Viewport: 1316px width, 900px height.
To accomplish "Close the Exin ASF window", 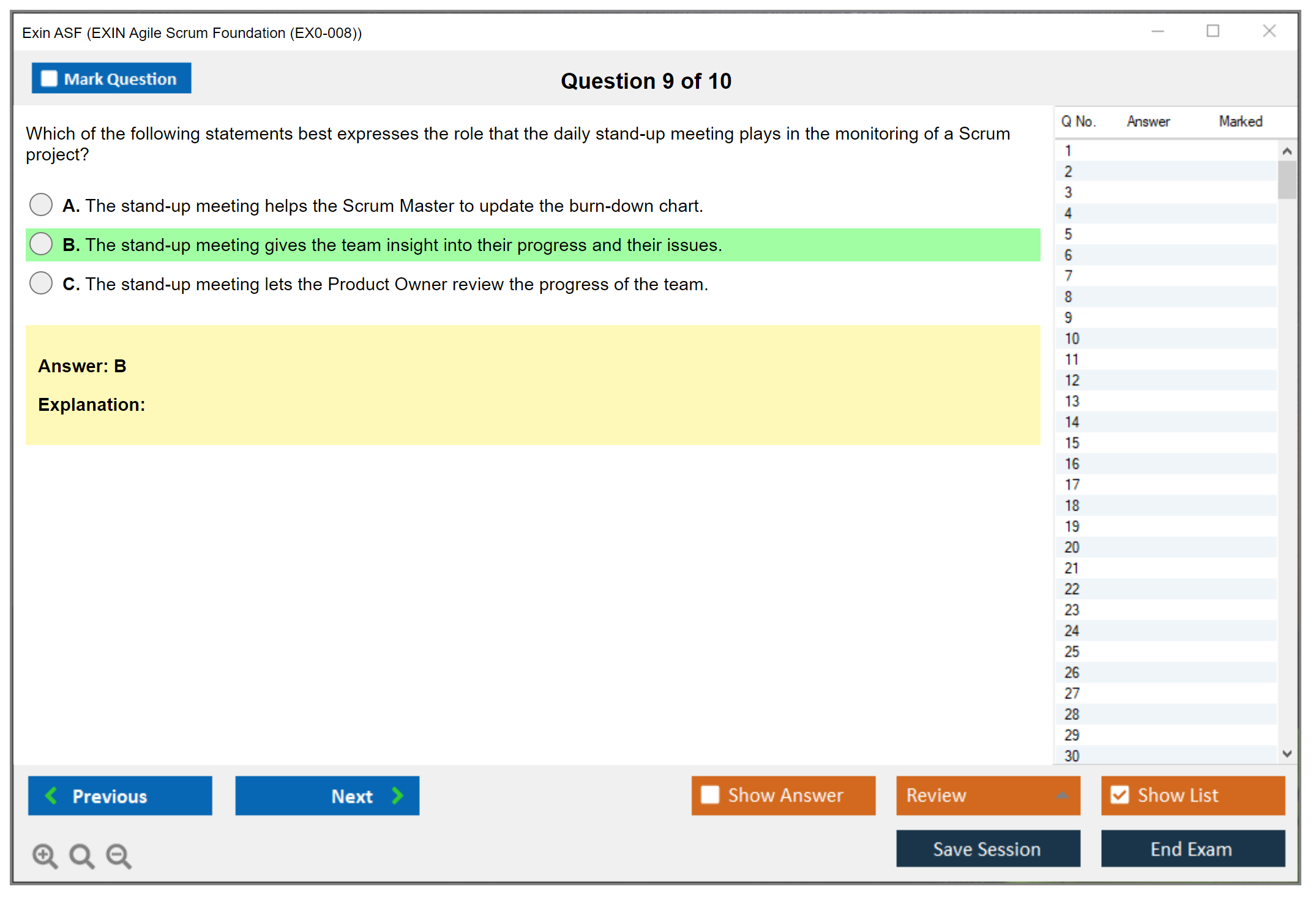I will (1269, 31).
